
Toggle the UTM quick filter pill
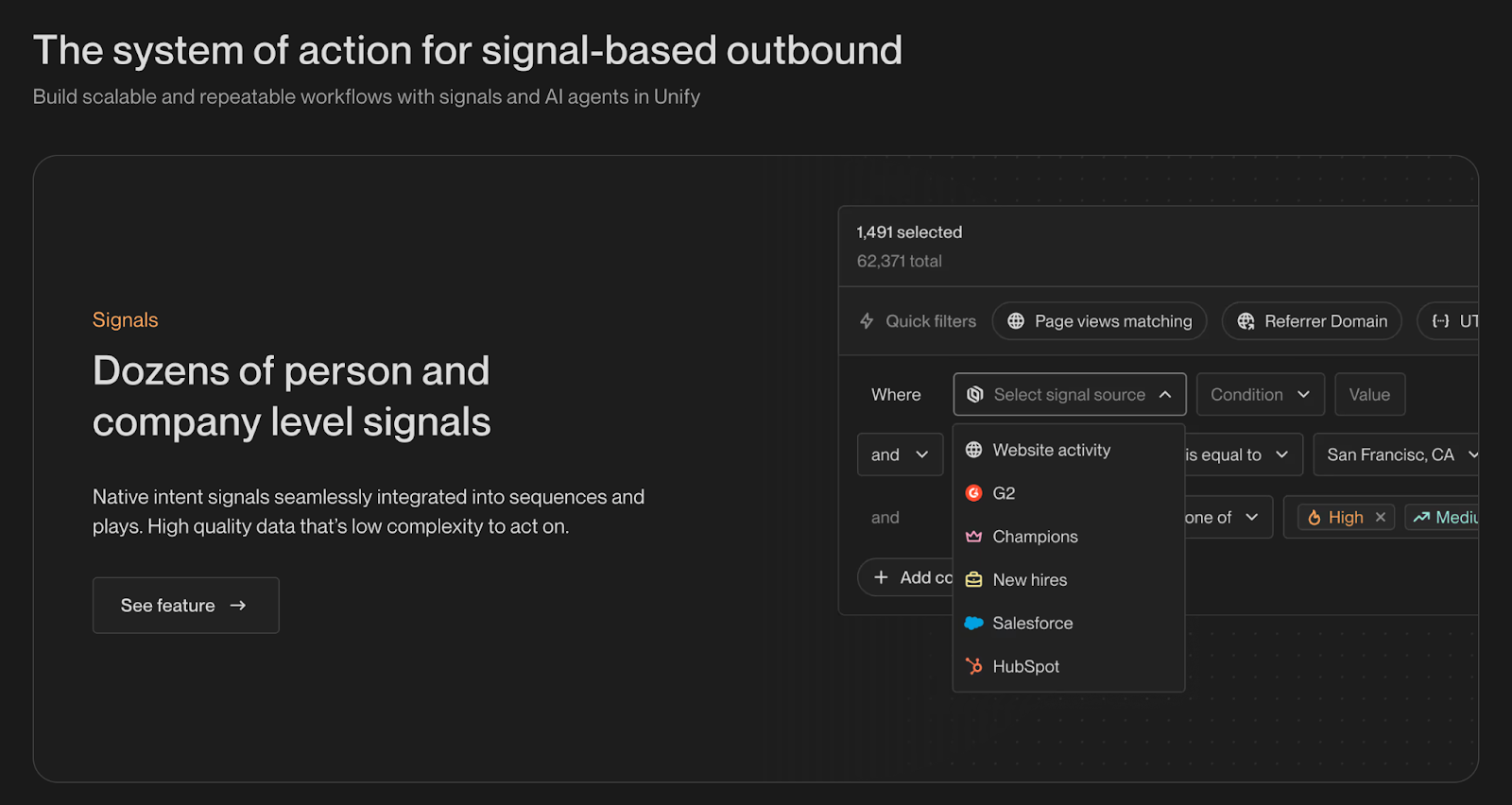1462,321
